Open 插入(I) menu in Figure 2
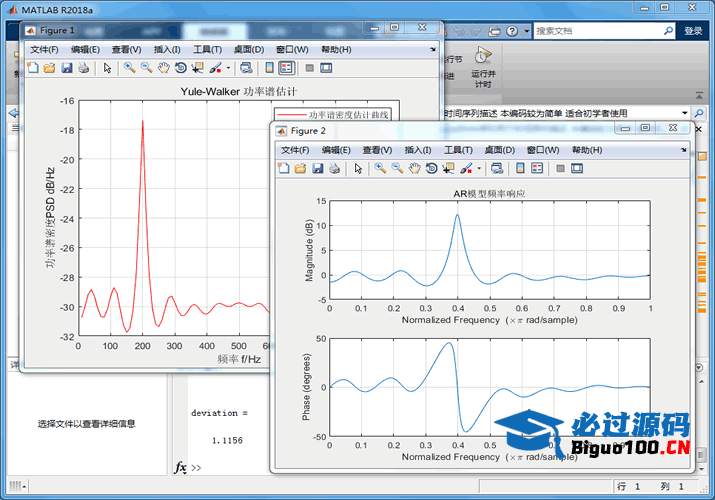This screenshot has height=500, width=715. [418, 150]
